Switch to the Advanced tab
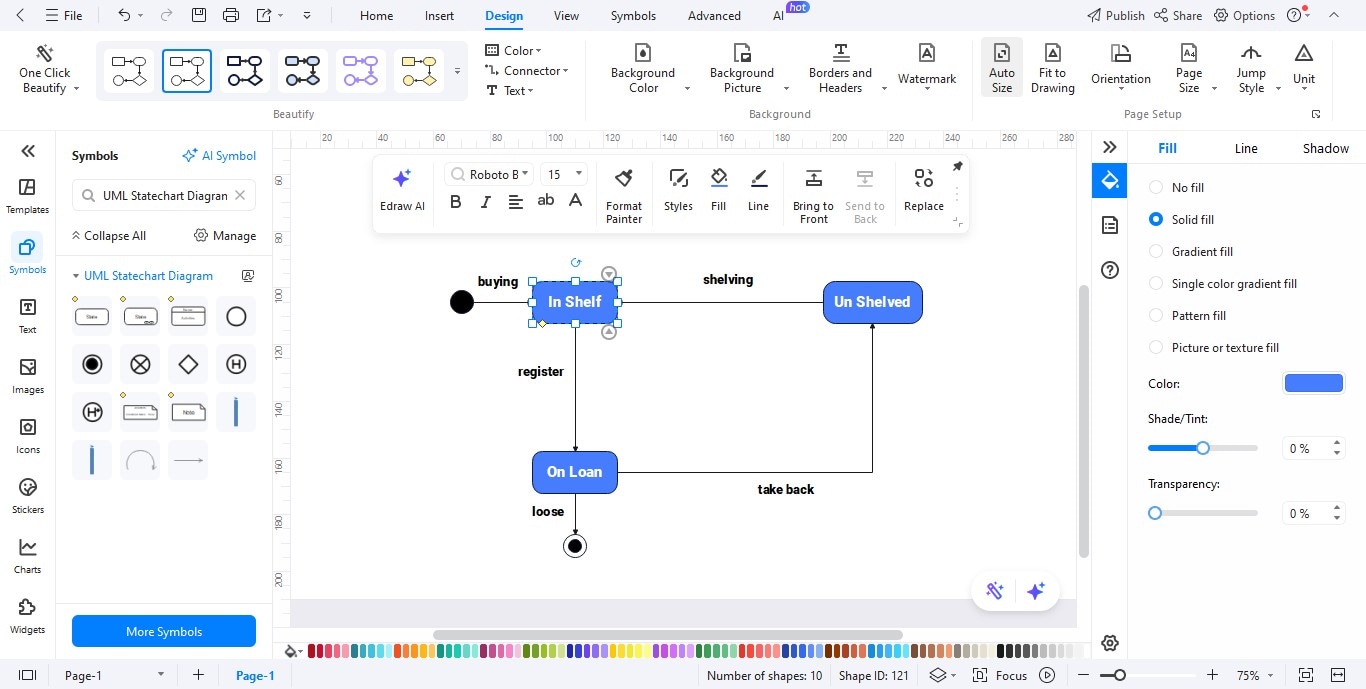 714,16
